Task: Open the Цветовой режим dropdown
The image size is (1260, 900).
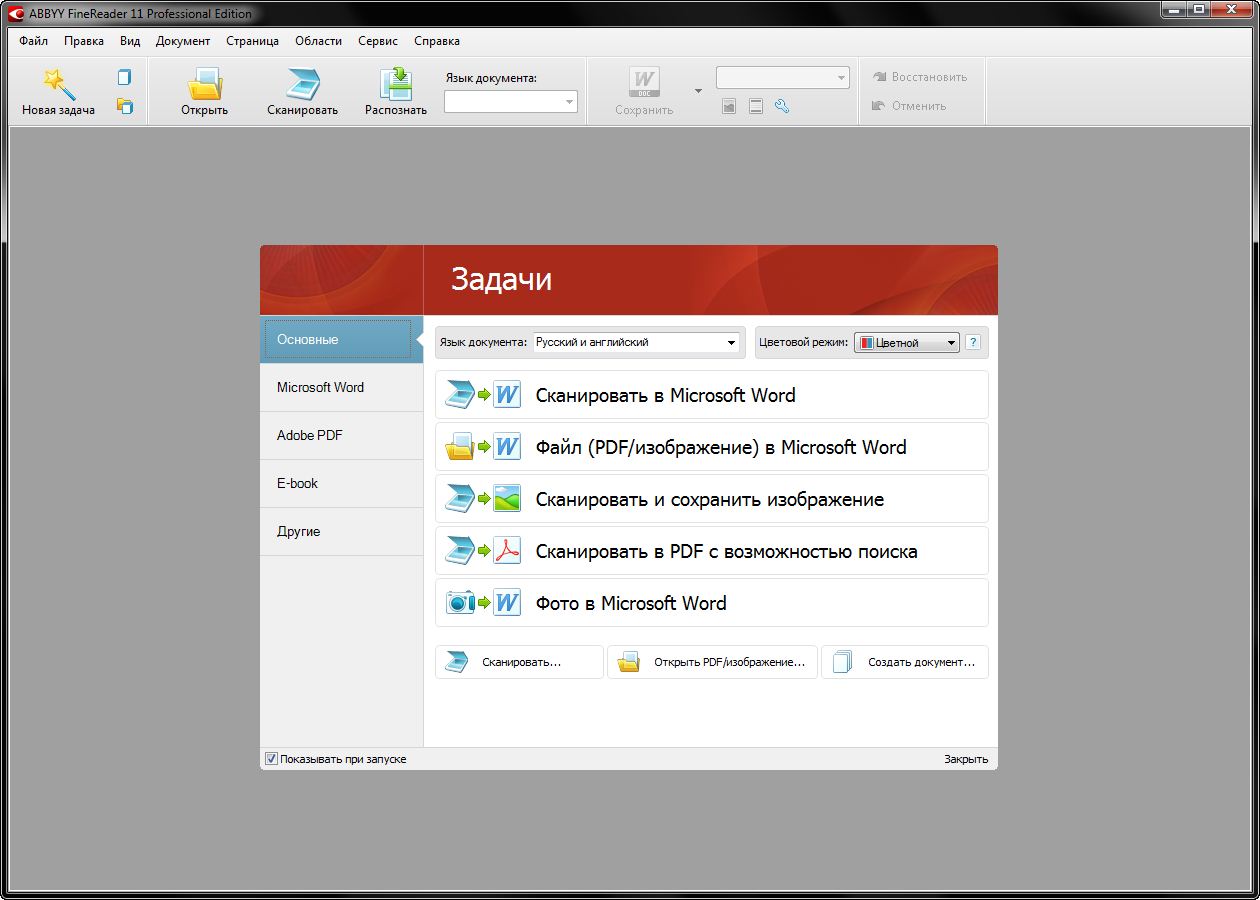Action: pos(951,343)
